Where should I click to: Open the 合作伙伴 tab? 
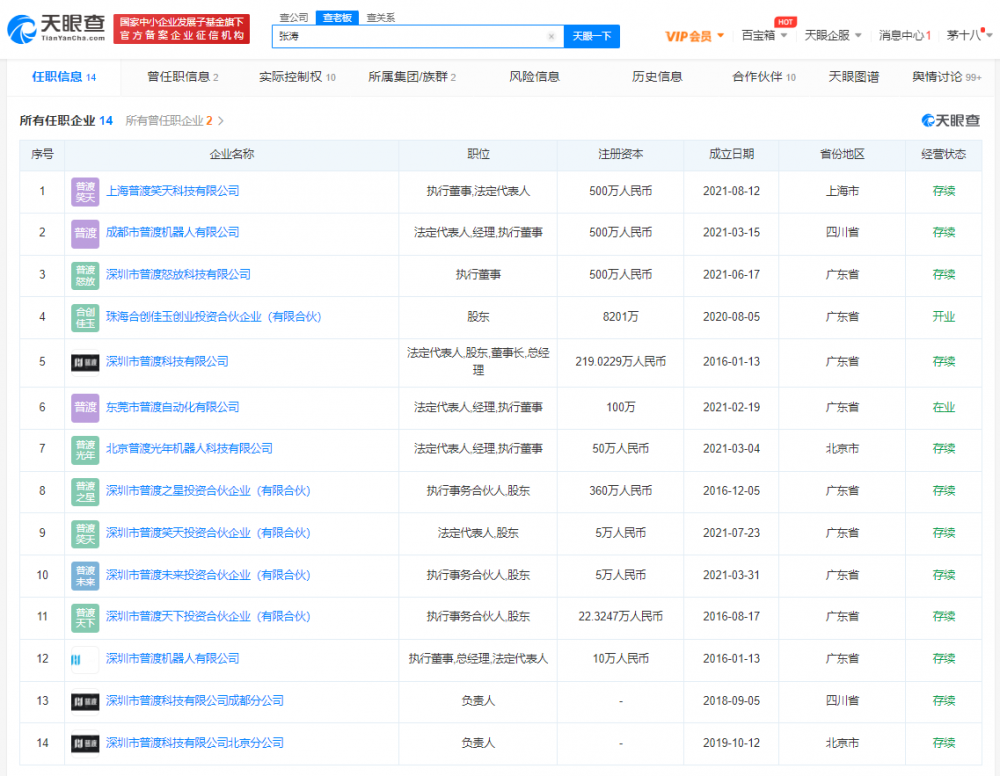pos(764,77)
